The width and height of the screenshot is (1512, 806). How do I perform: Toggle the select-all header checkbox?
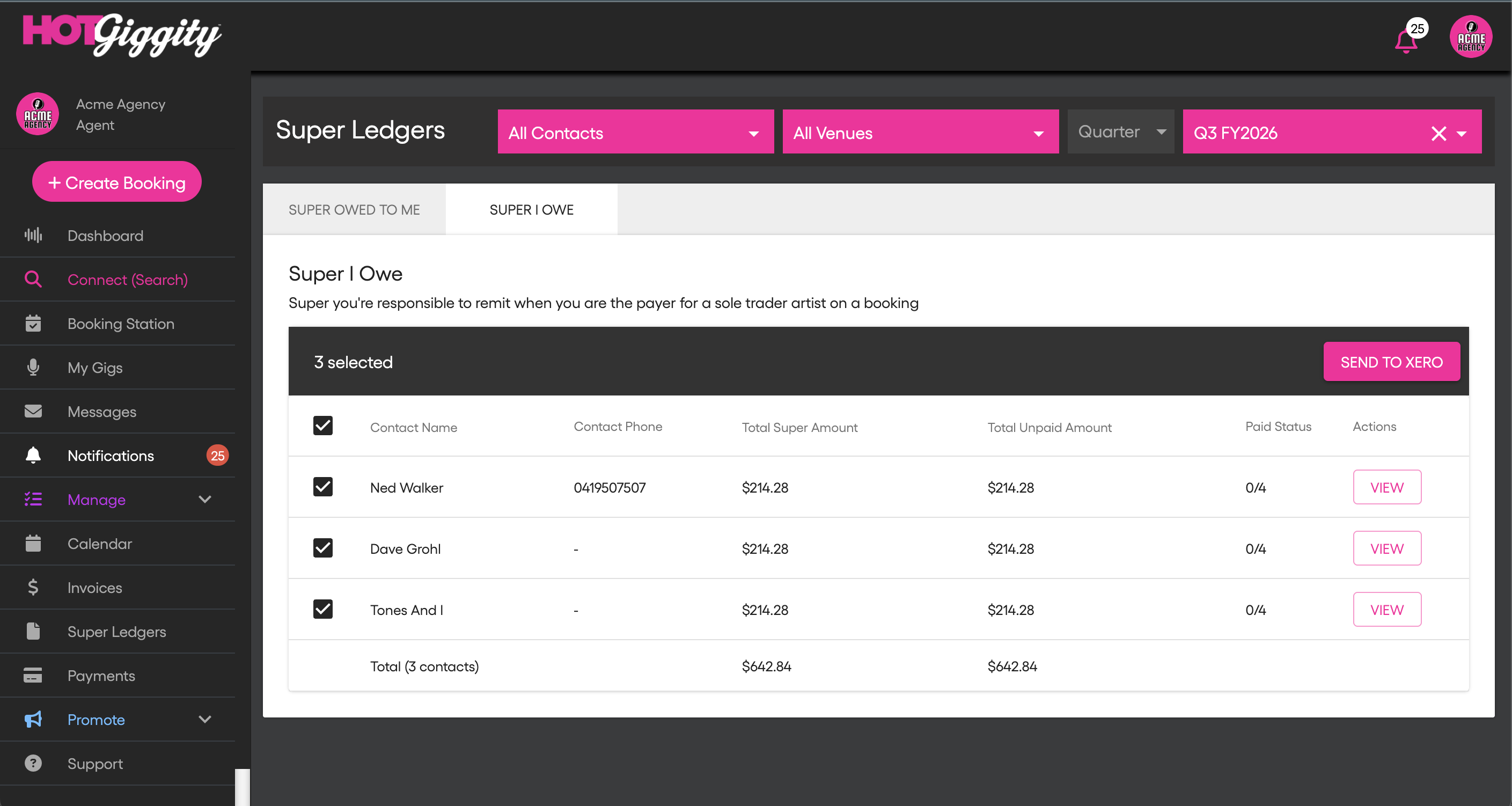pyautogui.click(x=323, y=426)
